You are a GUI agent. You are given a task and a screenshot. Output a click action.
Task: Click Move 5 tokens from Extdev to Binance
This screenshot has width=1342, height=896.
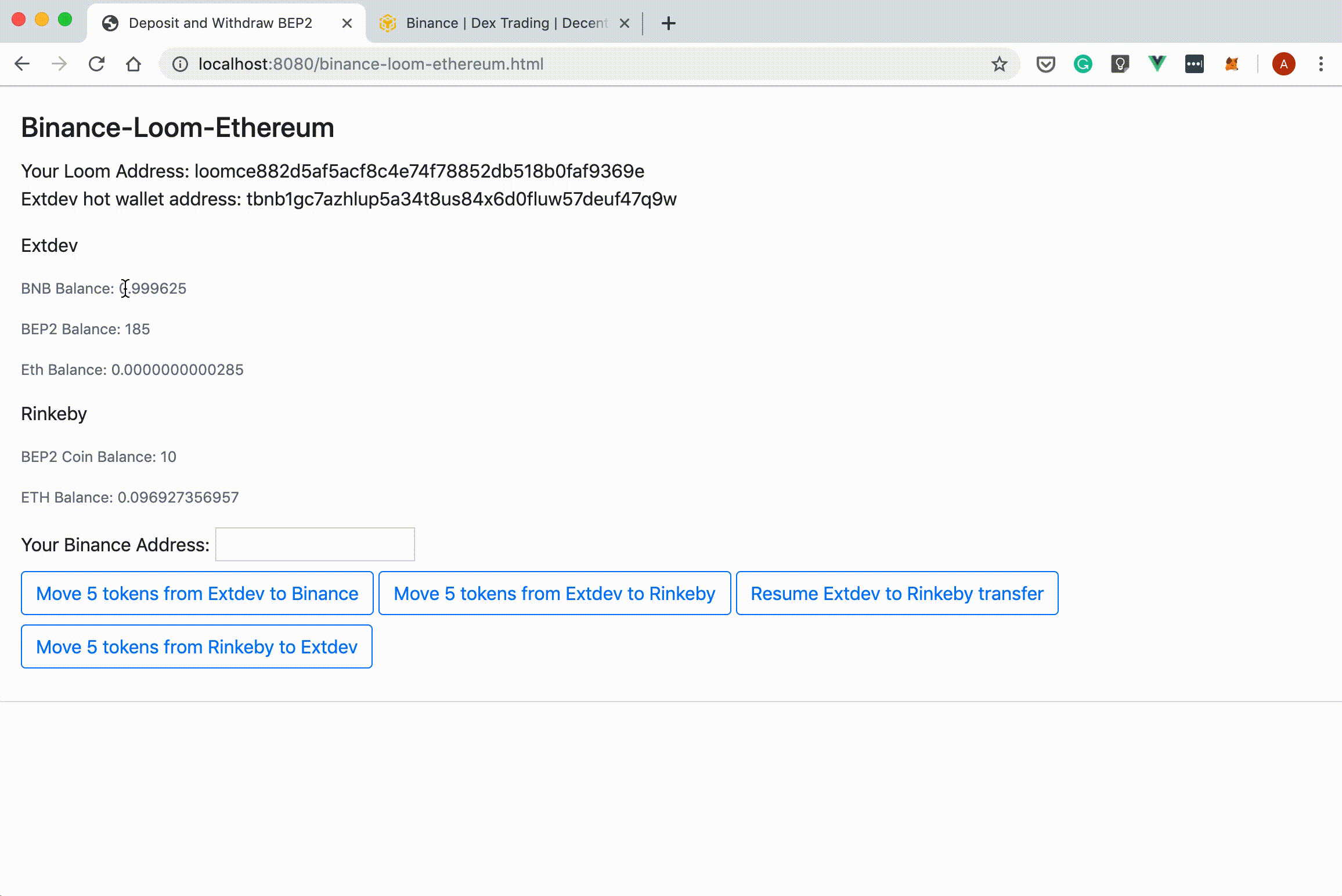197,593
